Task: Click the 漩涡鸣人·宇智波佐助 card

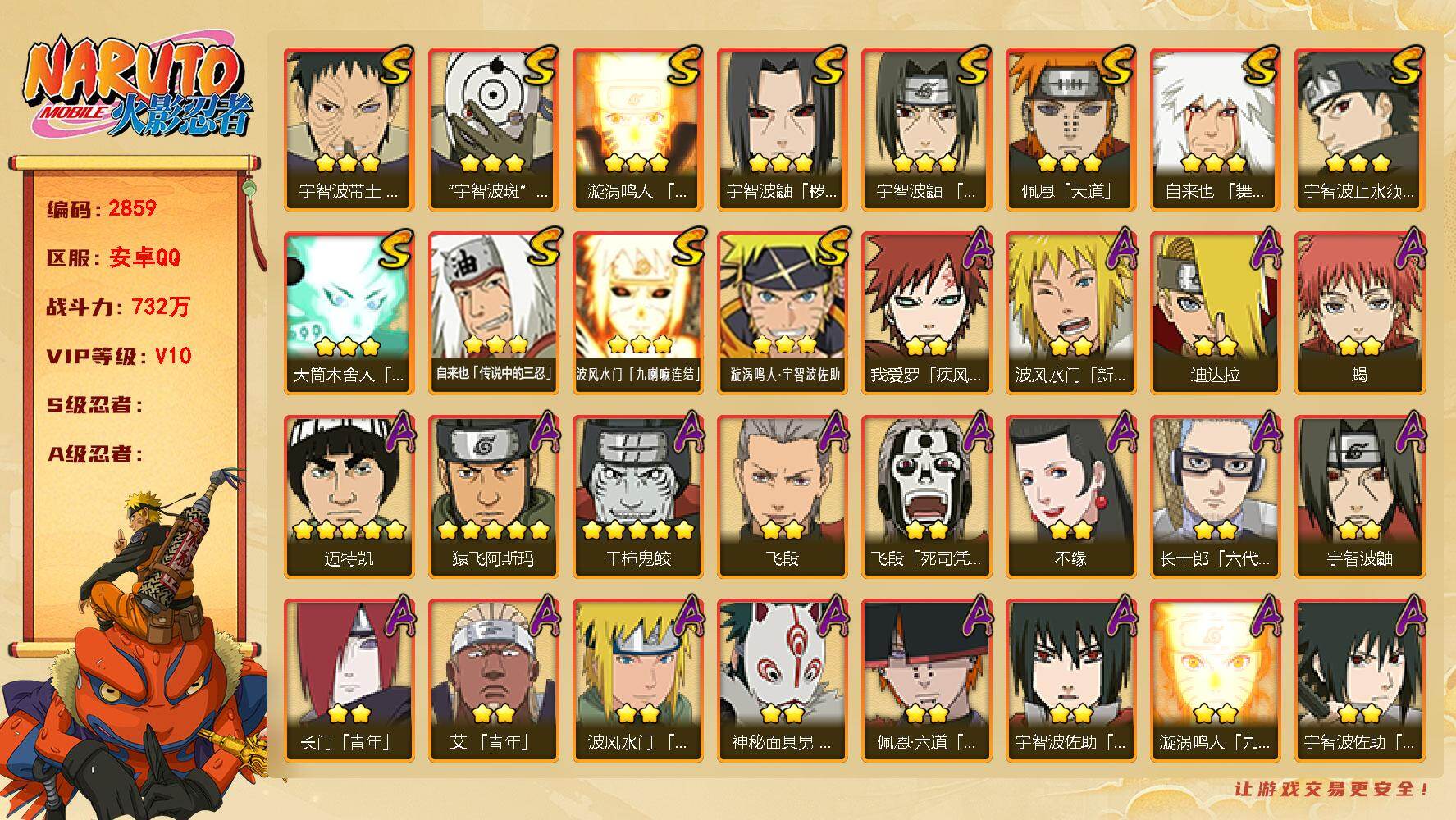Action: coord(782,312)
